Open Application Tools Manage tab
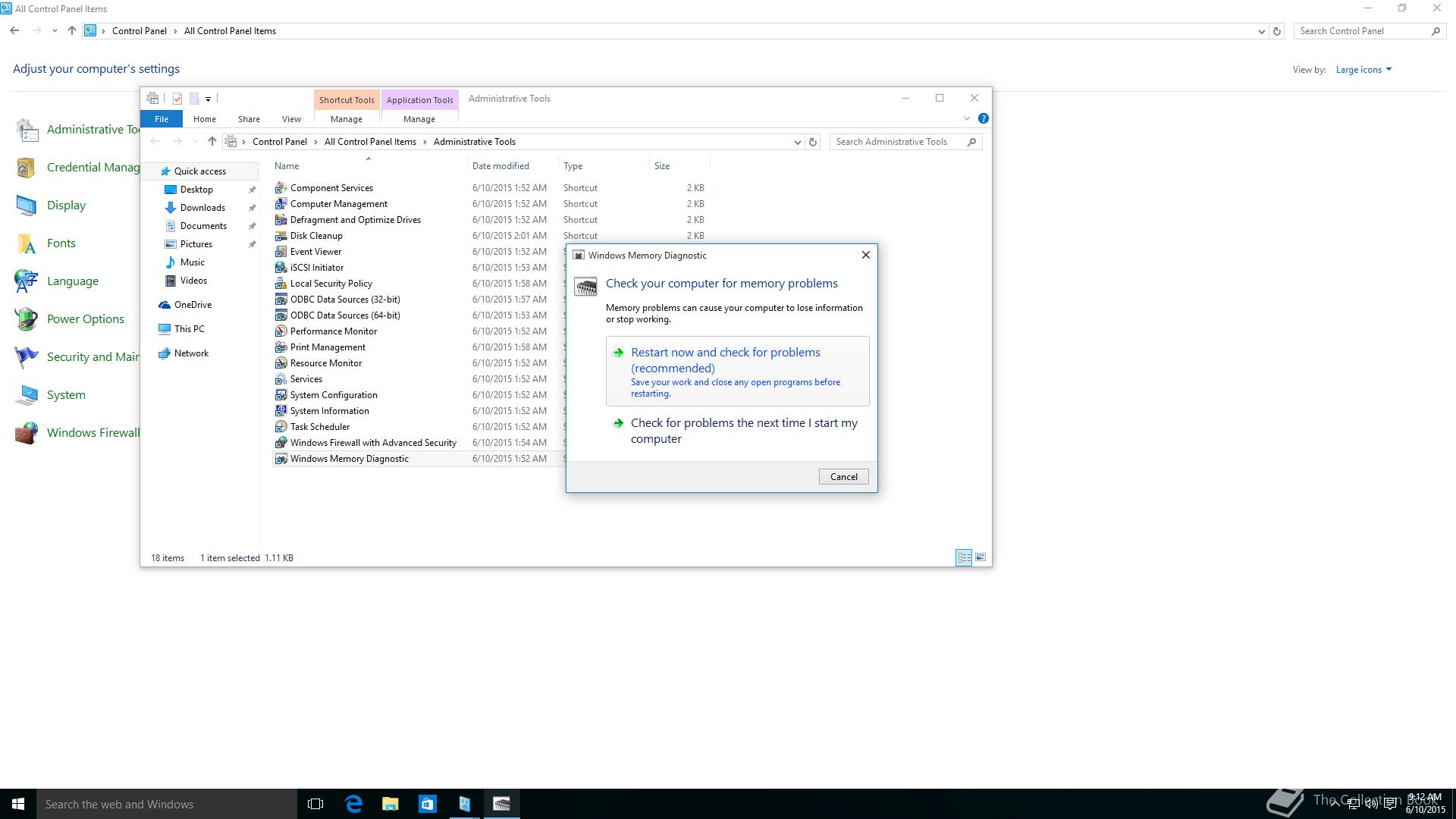Viewport: 1456px width, 819px height. coord(419,119)
